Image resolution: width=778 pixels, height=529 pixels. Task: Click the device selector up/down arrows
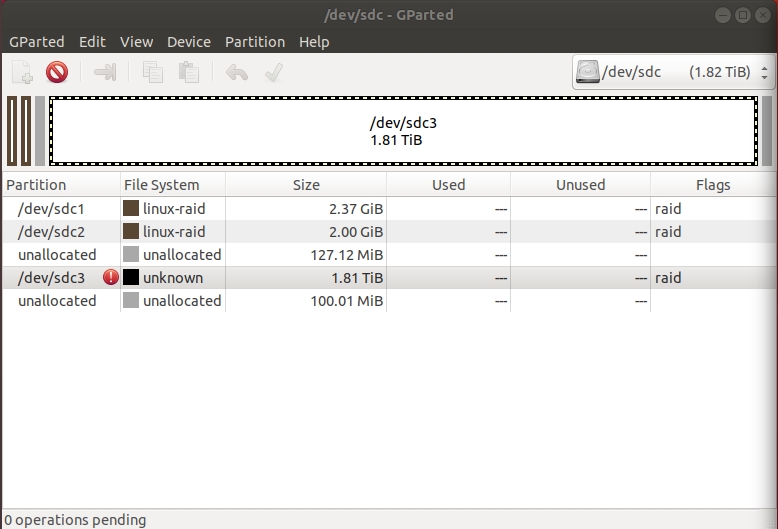[764, 72]
